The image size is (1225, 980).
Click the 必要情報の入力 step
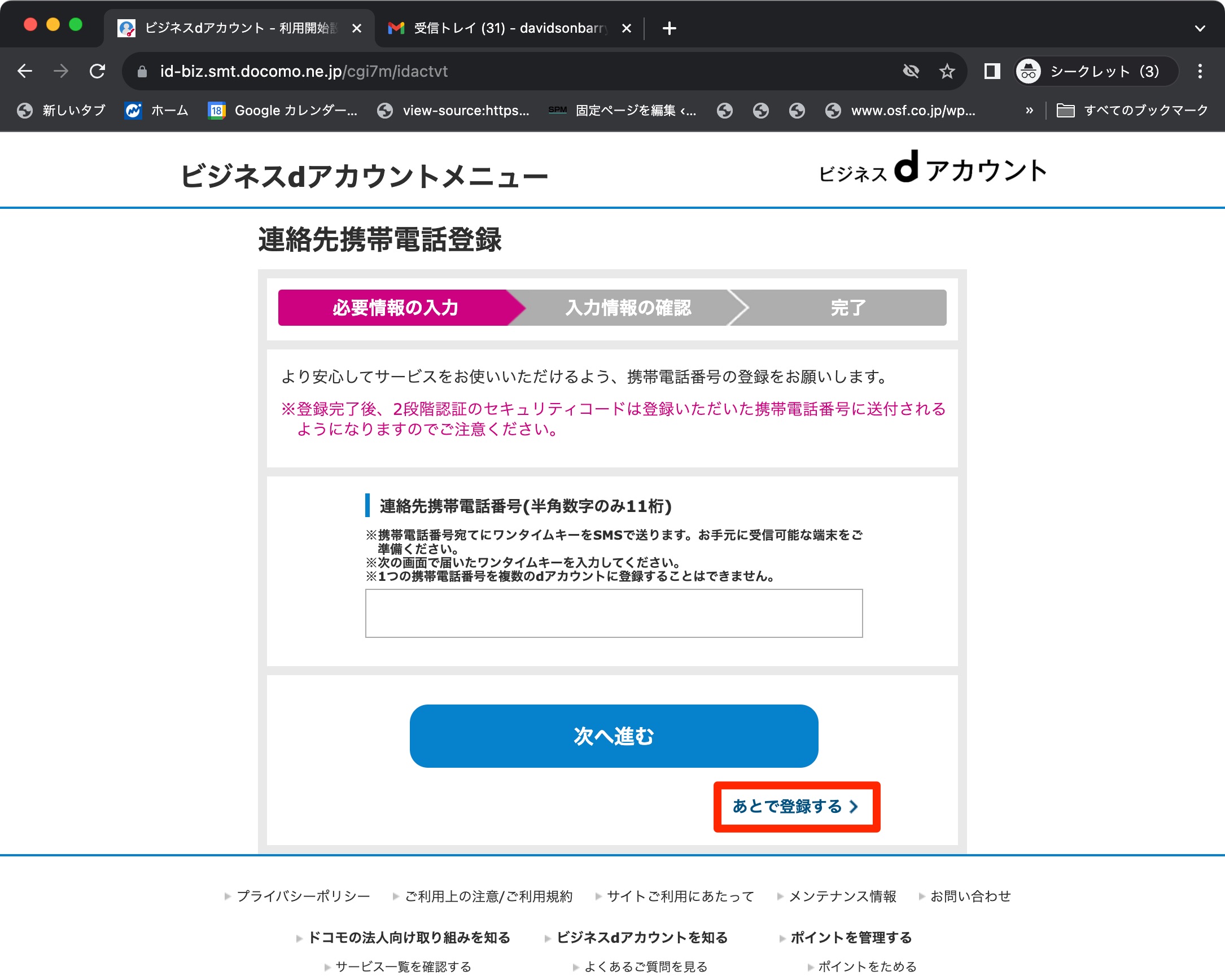pyautogui.click(x=396, y=307)
